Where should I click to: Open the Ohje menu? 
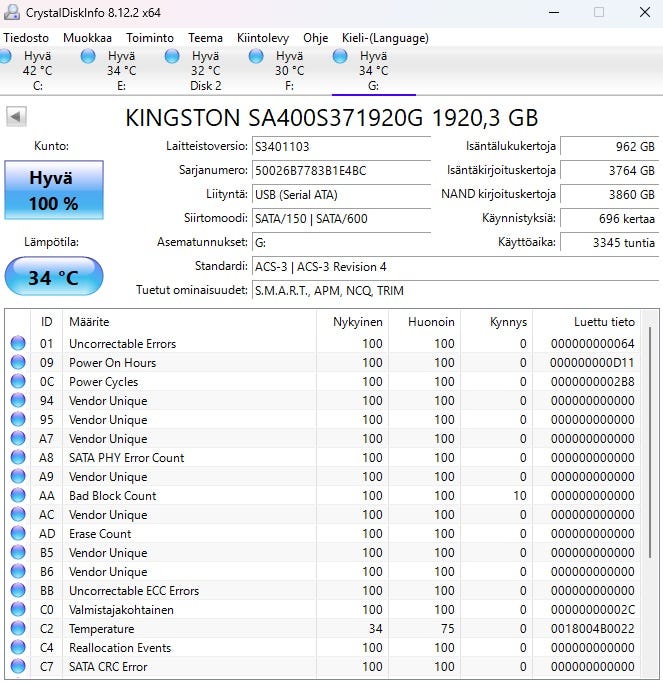[x=315, y=38]
